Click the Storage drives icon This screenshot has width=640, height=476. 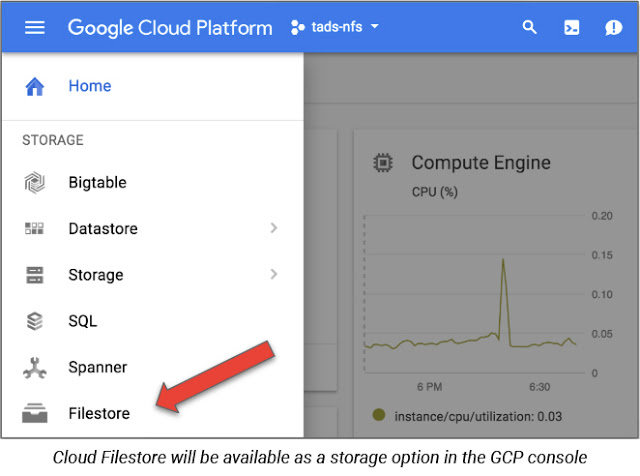[35, 275]
